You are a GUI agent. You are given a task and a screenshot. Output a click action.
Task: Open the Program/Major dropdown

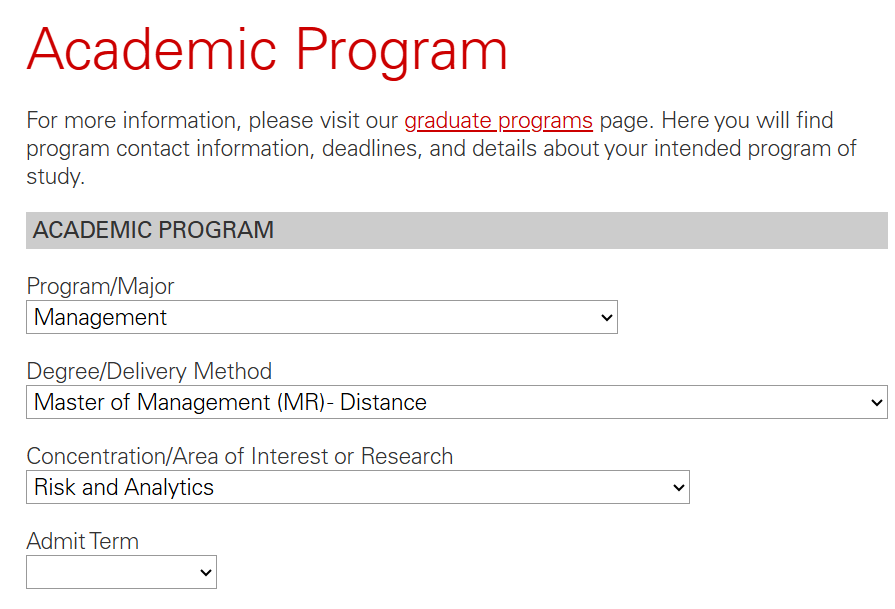tap(321, 318)
